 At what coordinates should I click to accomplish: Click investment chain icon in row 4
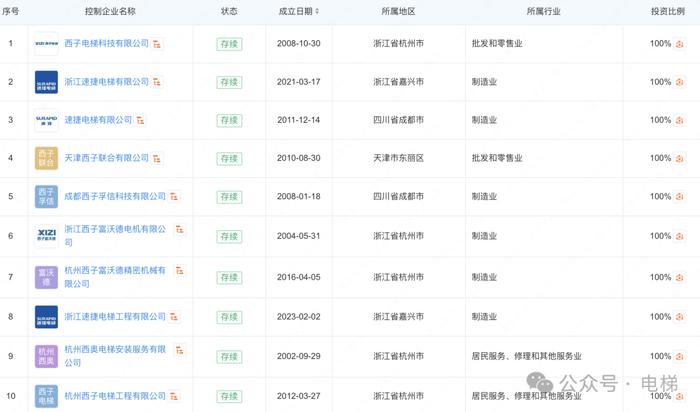[x=679, y=158]
